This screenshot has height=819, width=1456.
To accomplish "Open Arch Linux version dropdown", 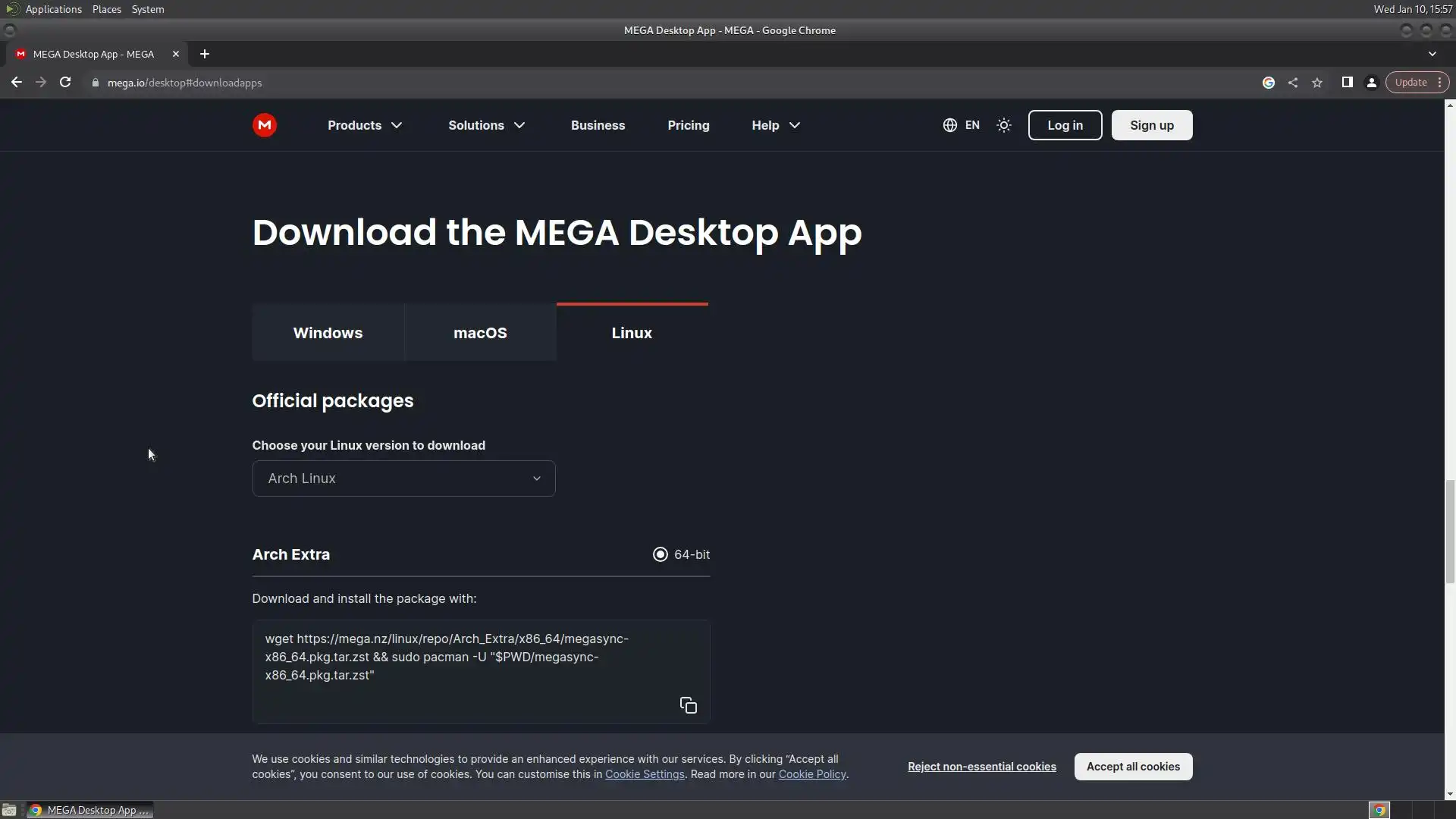I will [403, 479].
